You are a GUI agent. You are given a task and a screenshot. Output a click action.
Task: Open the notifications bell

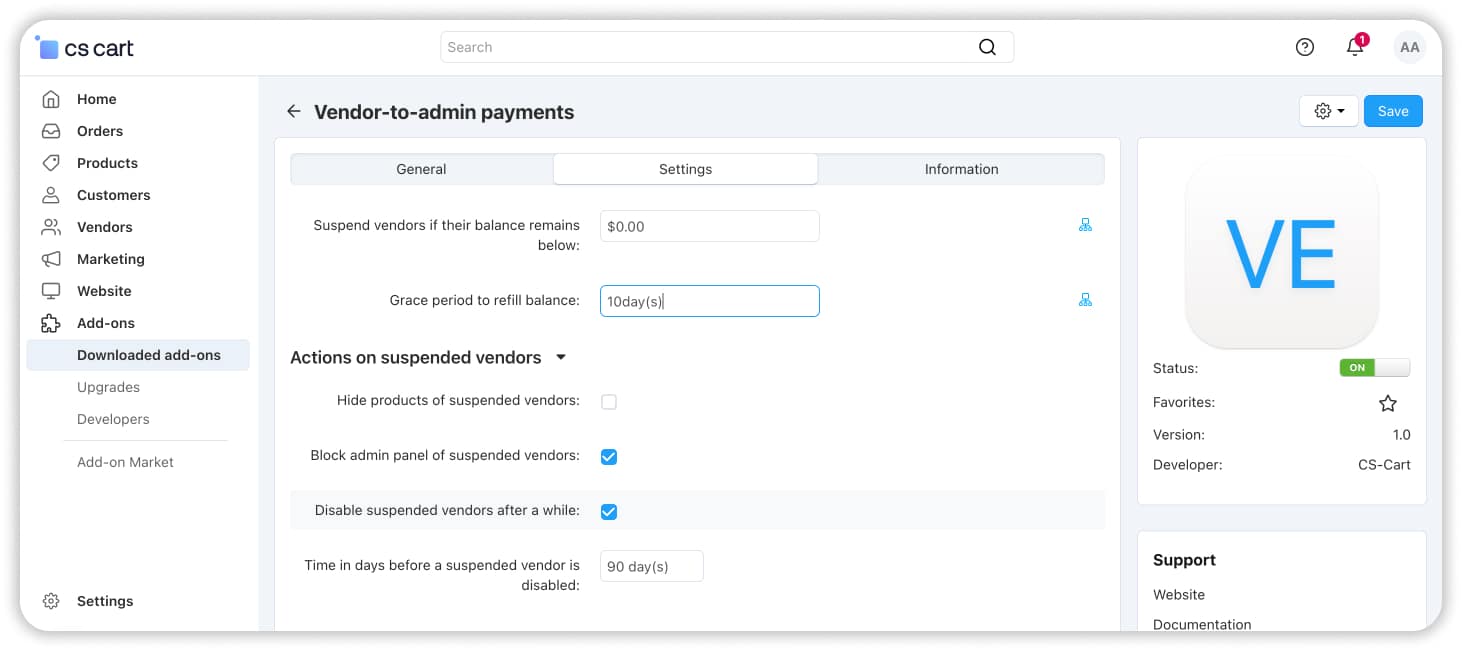(x=1355, y=47)
